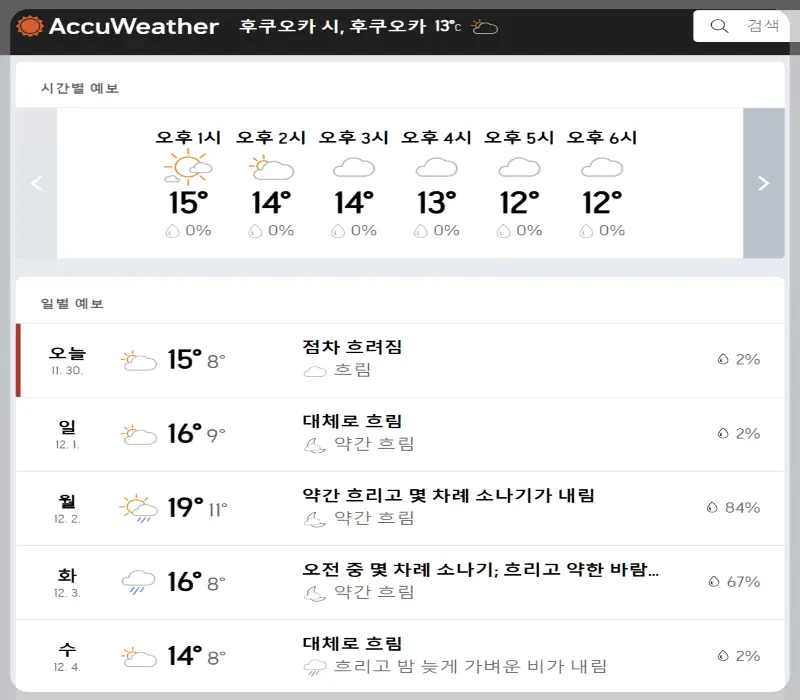Click the 월 12. 2. sun-shower icon

[138, 508]
